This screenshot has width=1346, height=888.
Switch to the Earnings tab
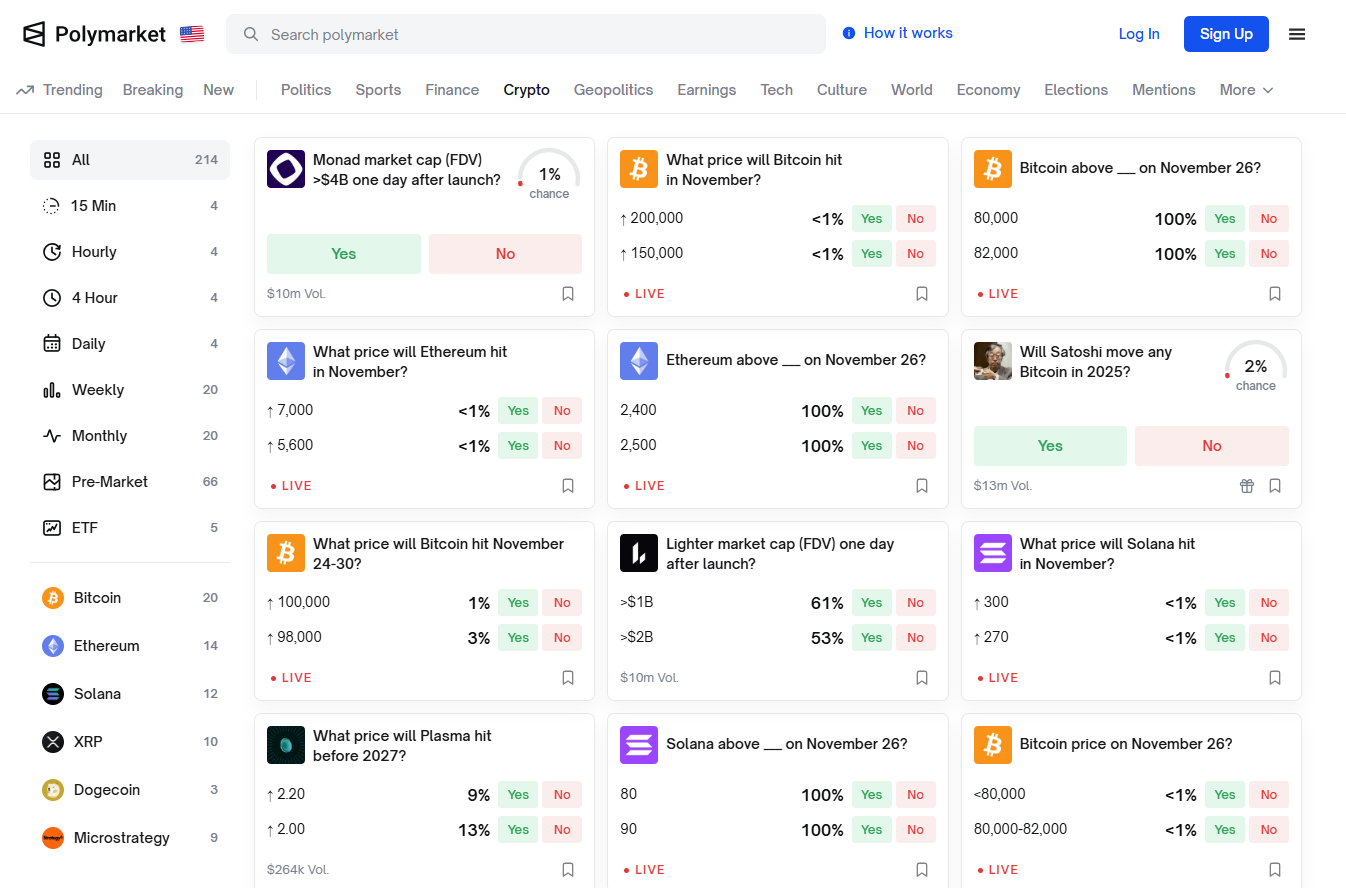(x=706, y=90)
